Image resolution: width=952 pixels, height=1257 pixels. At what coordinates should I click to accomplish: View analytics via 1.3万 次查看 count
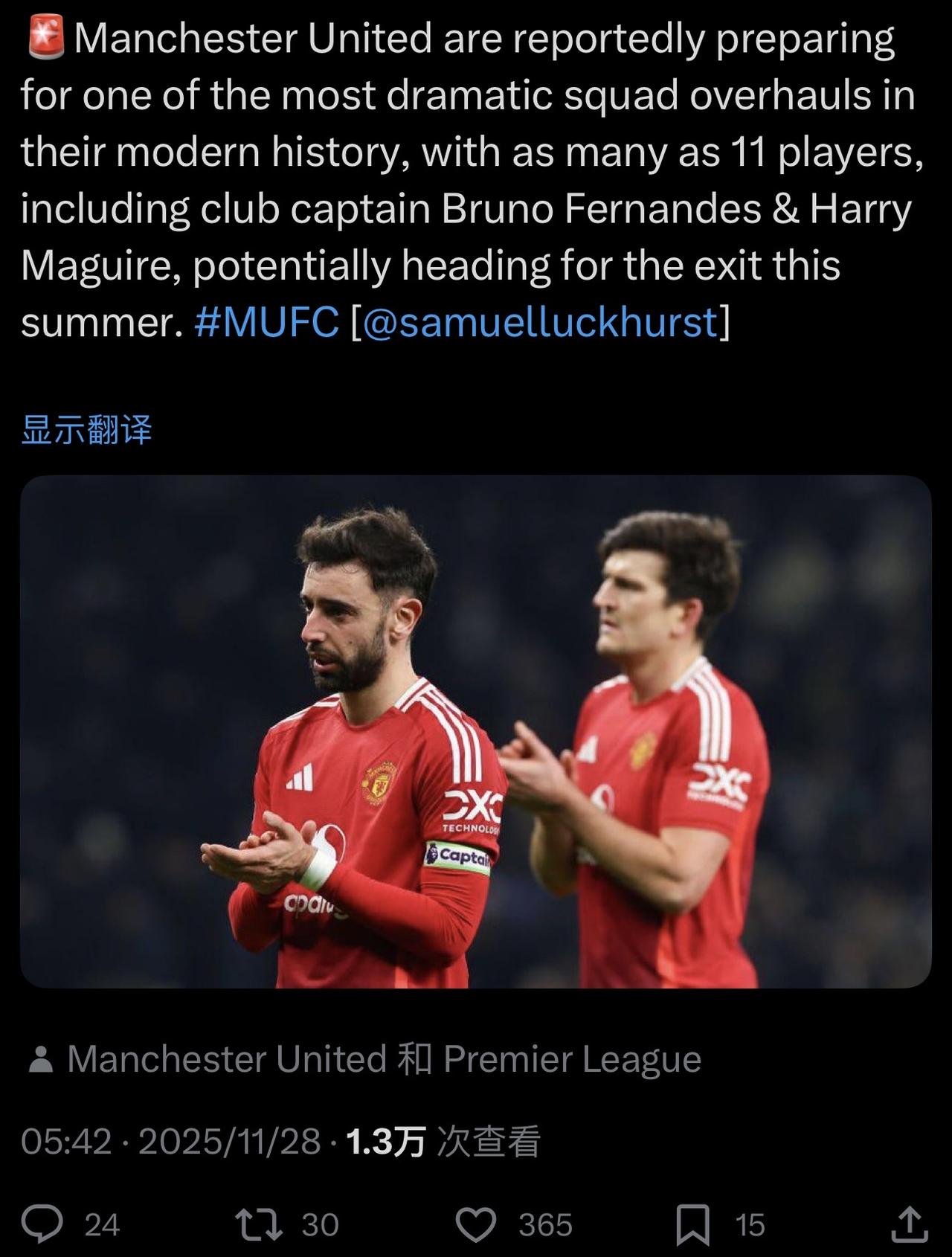(443, 1141)
